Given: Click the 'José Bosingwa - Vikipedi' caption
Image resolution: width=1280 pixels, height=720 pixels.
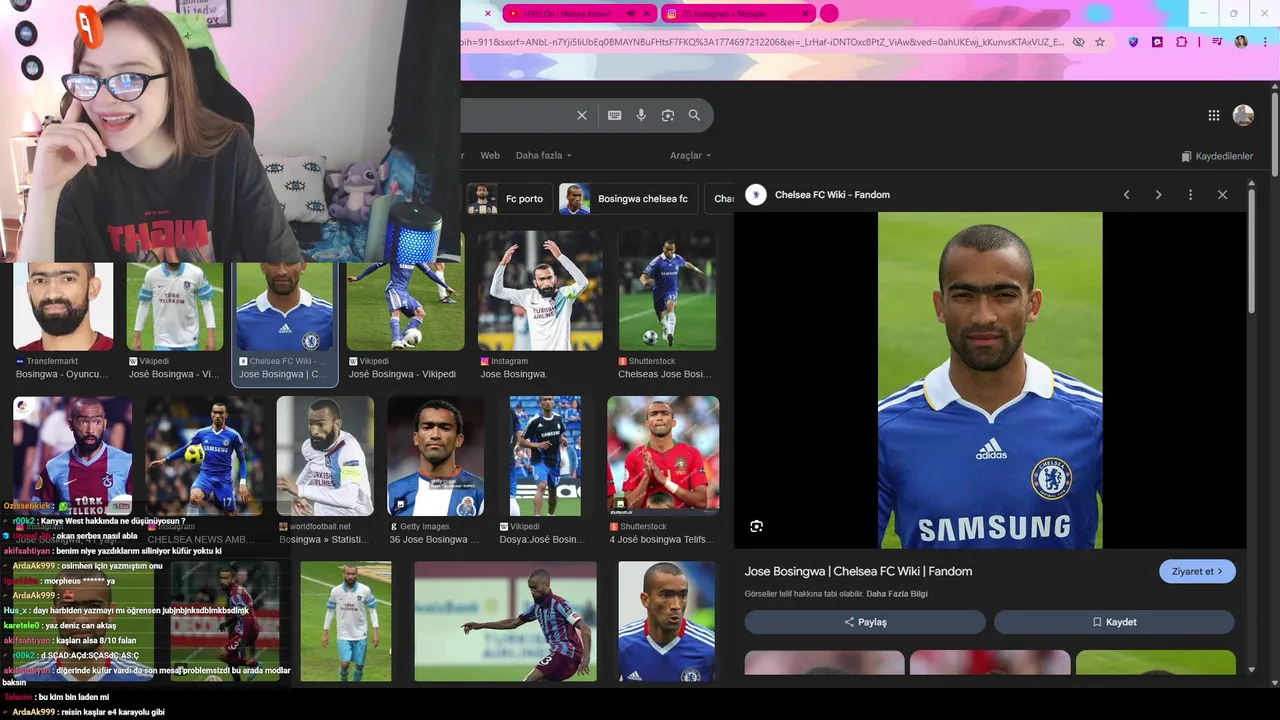Looking at the screenshot, I should click(404, 374).
